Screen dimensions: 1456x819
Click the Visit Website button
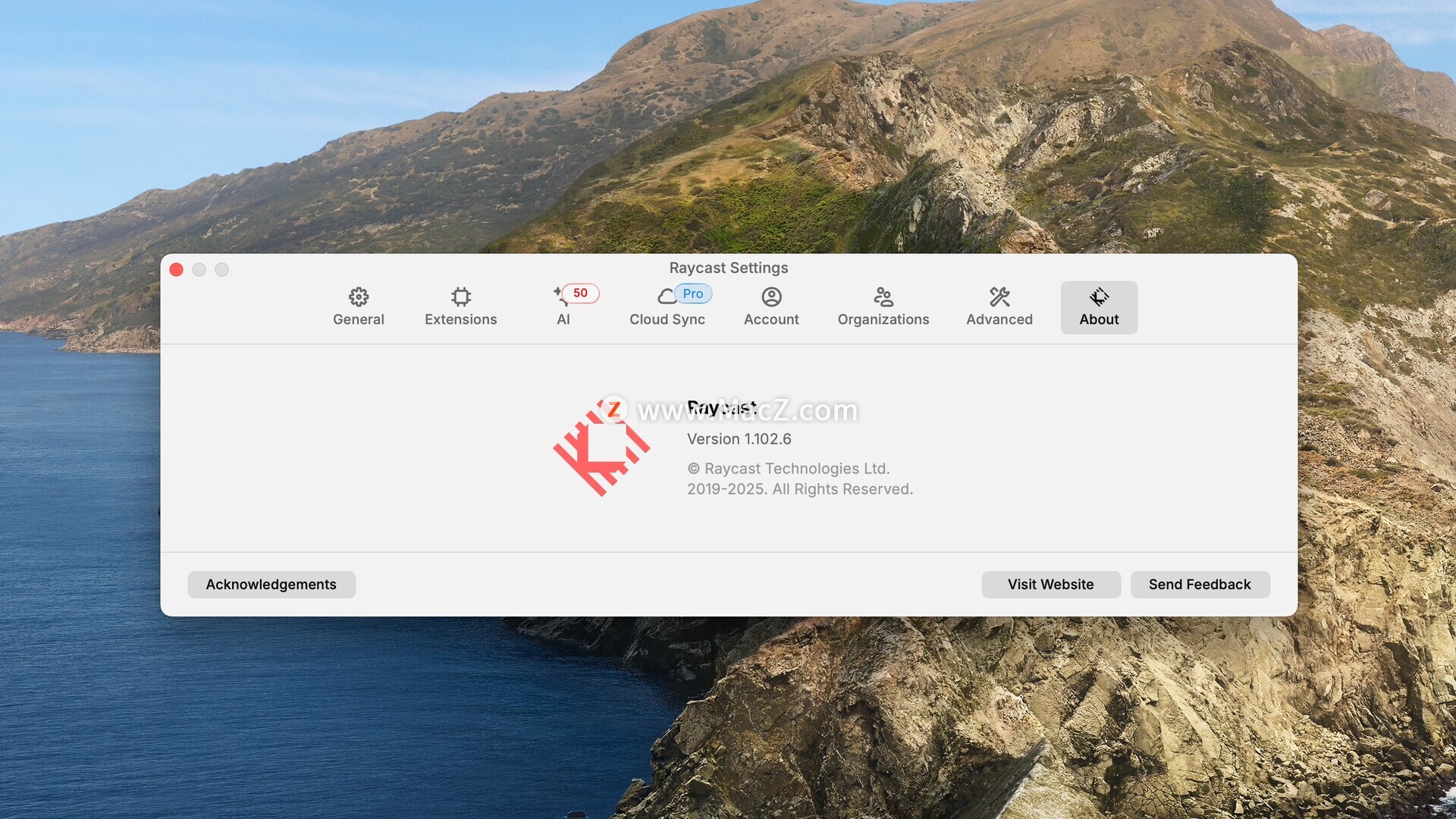pos(1050,585)
